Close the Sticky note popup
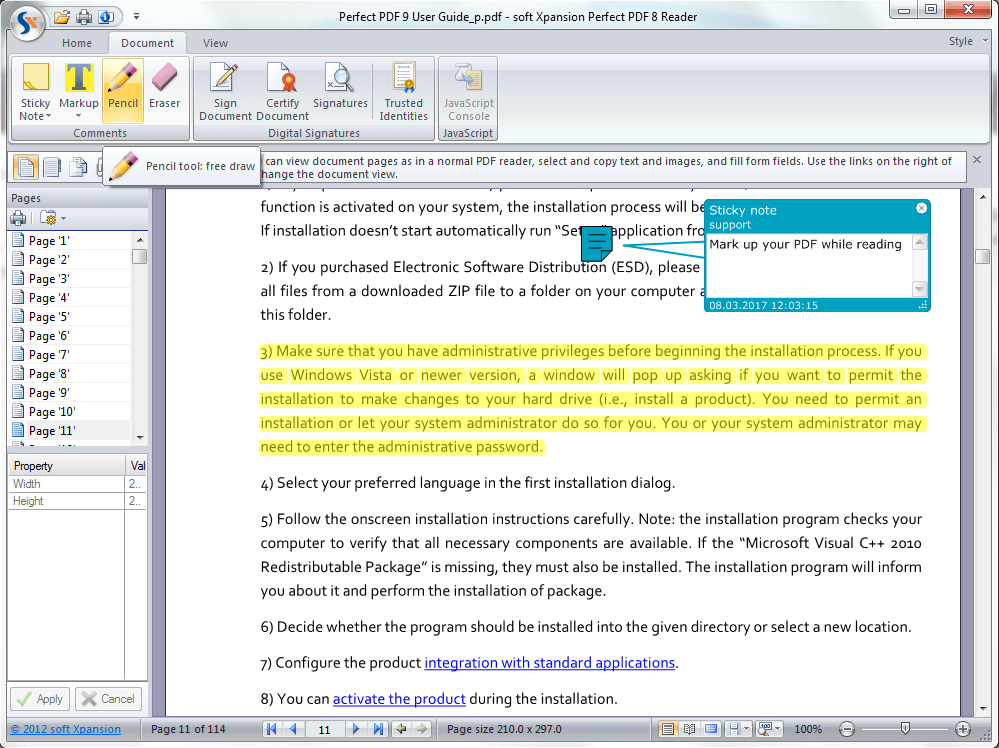The height and width of the screenshot is (748, 999). 921,208
